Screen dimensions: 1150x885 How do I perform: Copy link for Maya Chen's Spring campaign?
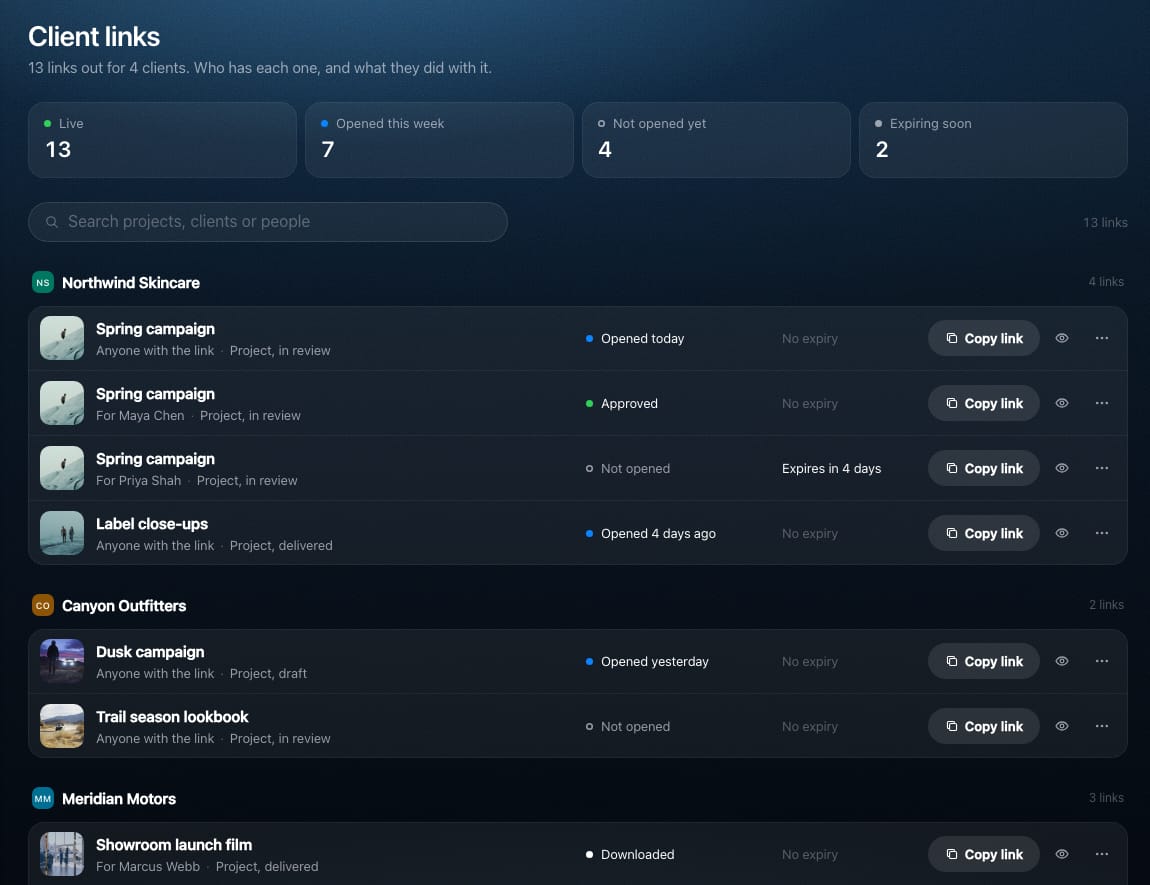(984, 403)
